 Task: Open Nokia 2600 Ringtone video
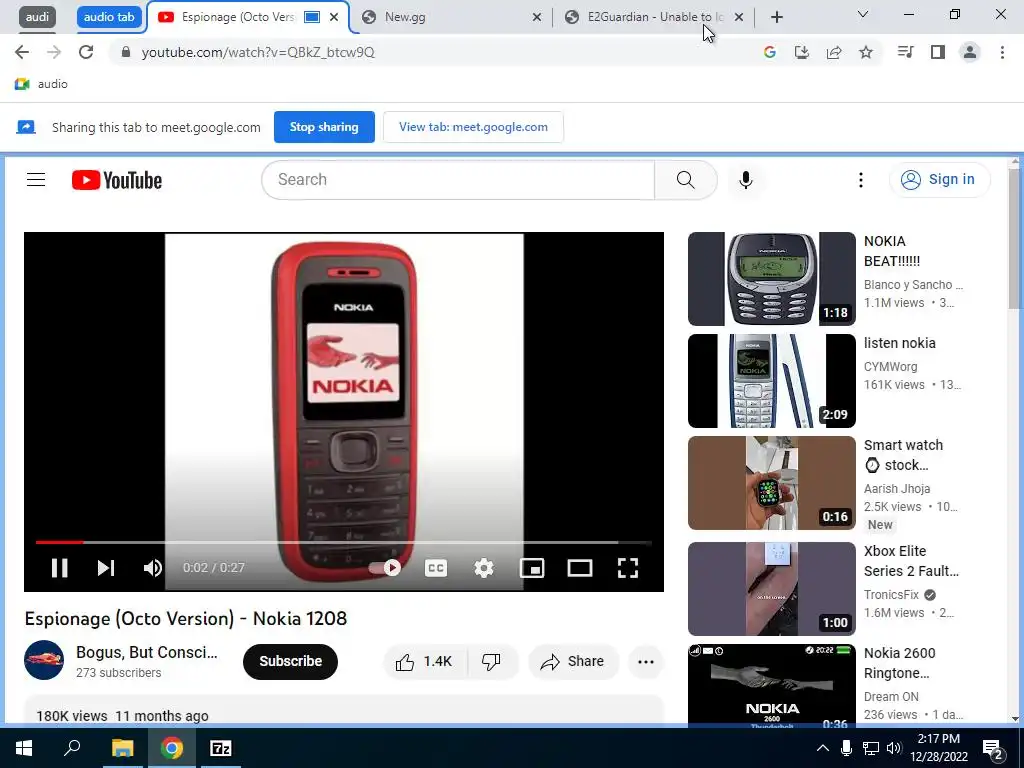[x=771, y=686]
